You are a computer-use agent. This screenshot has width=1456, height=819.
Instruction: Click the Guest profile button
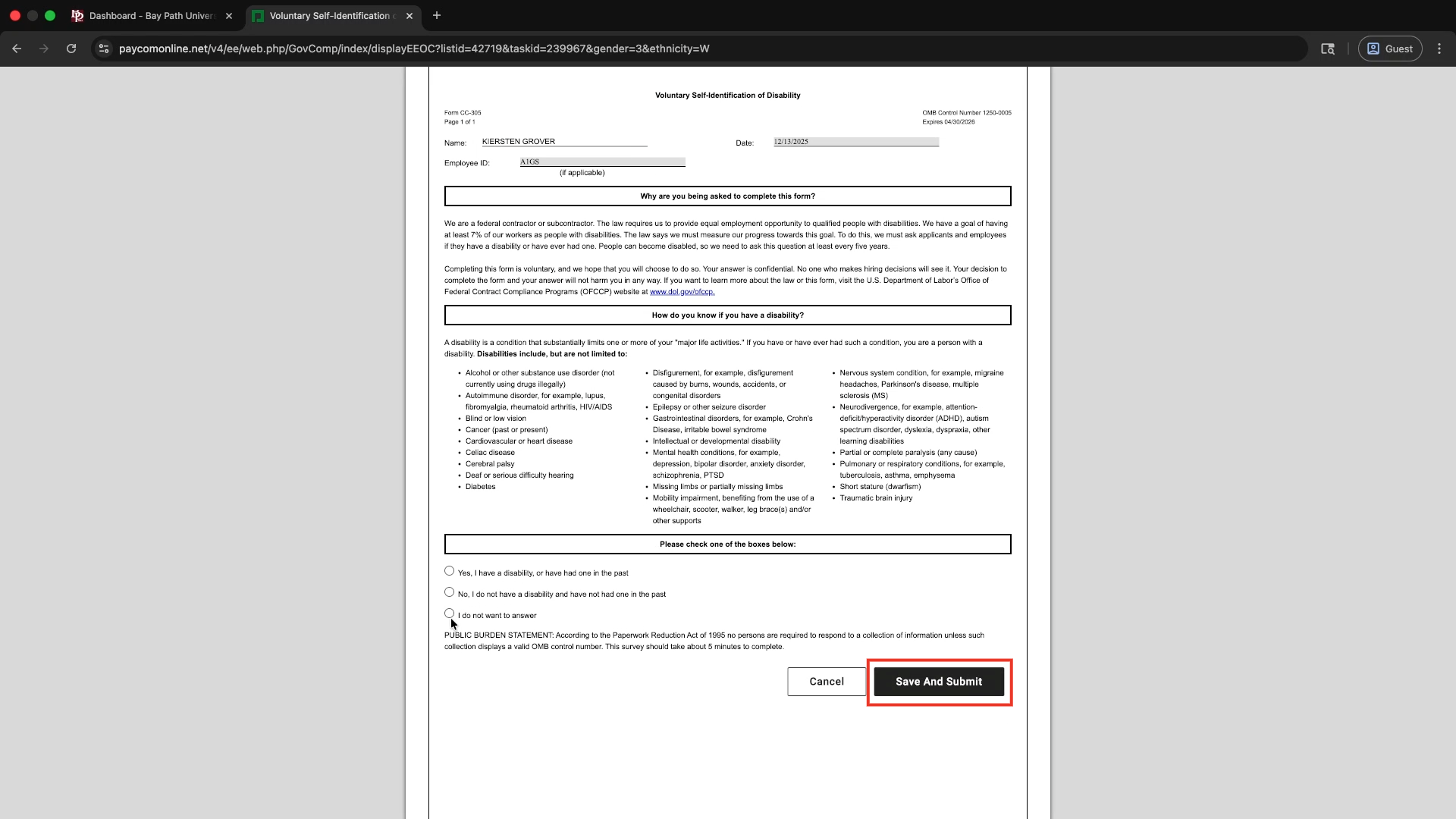pyautogui.click(x=1390, y=49)
